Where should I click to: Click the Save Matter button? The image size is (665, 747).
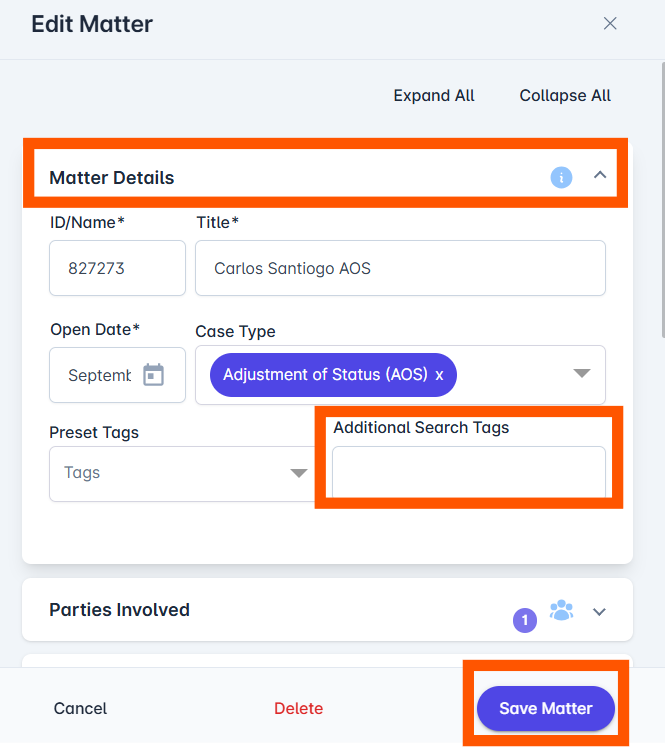[546, 708]
